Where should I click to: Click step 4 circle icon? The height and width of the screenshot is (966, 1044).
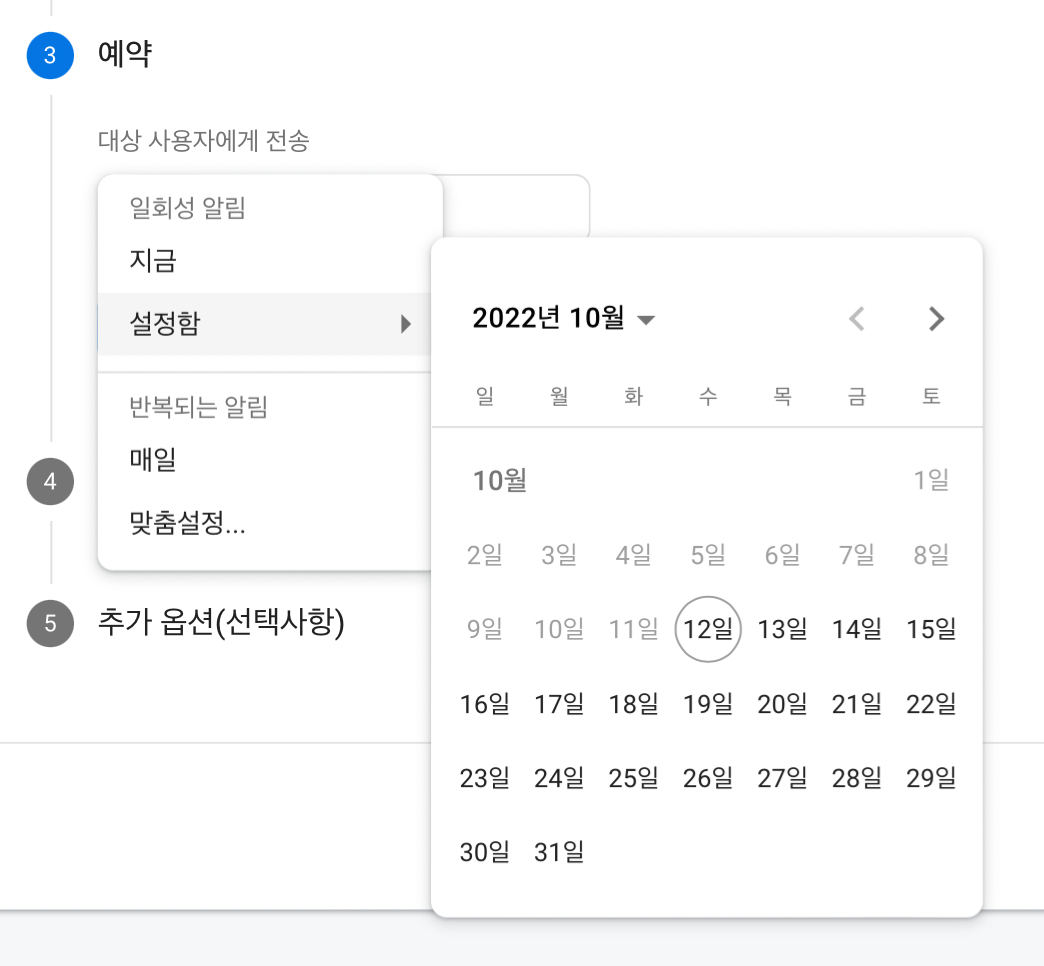(x=50, y=481)
